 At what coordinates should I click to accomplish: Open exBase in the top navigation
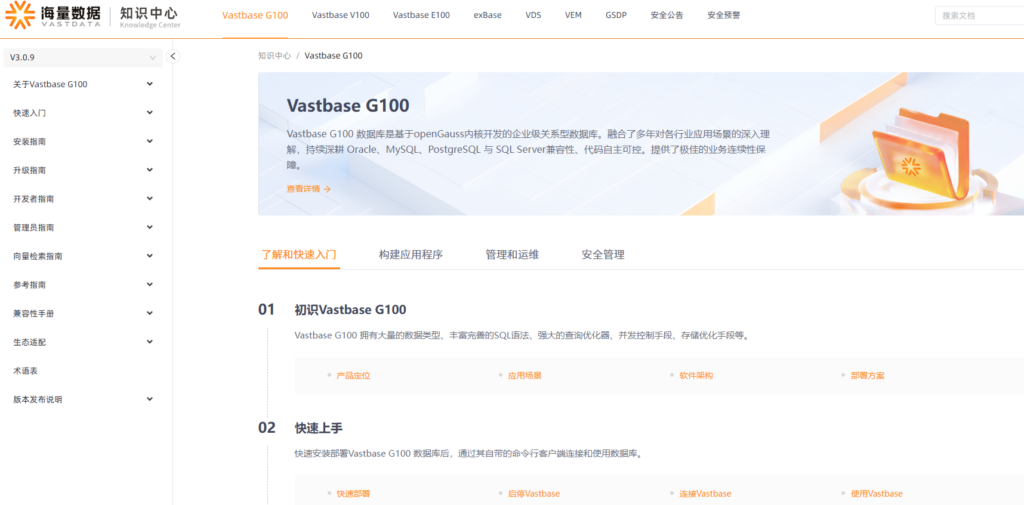[x=487, y=15]
